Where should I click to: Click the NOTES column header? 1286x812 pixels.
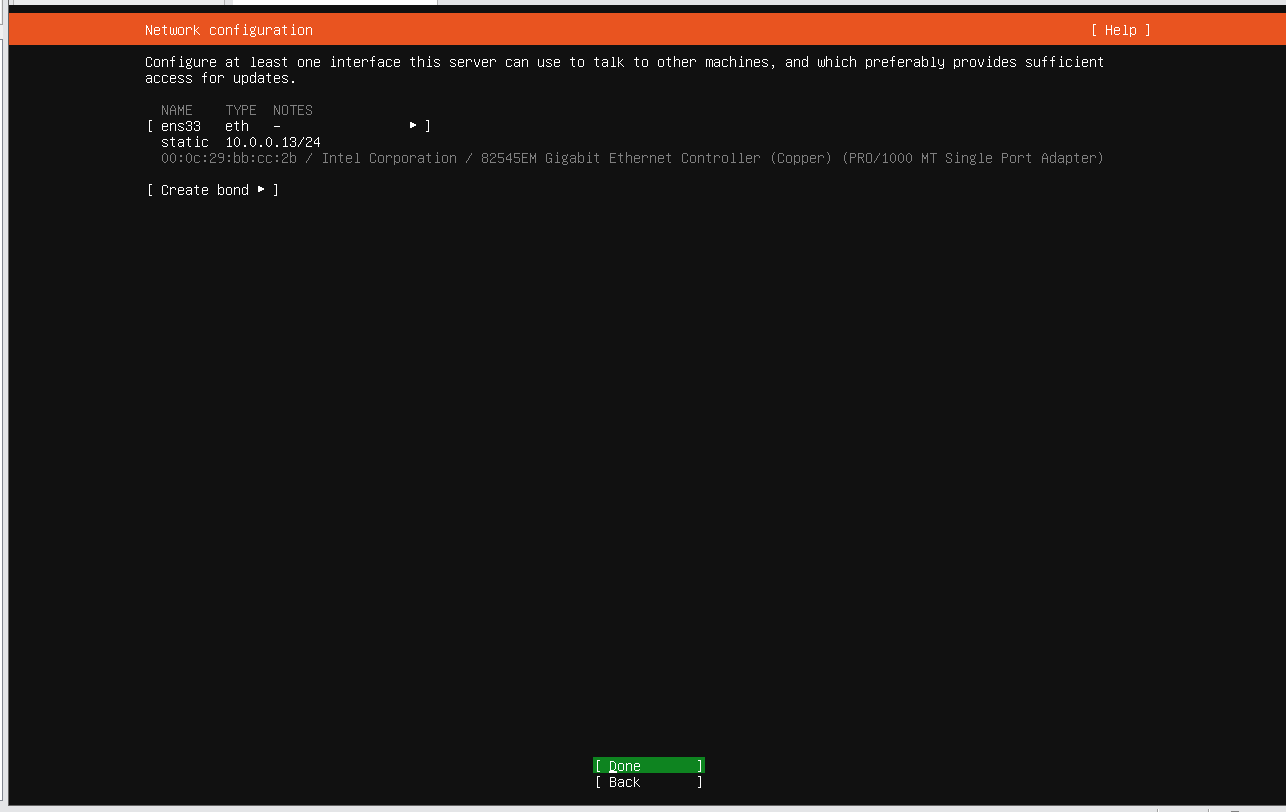click(x=293, y=110)
